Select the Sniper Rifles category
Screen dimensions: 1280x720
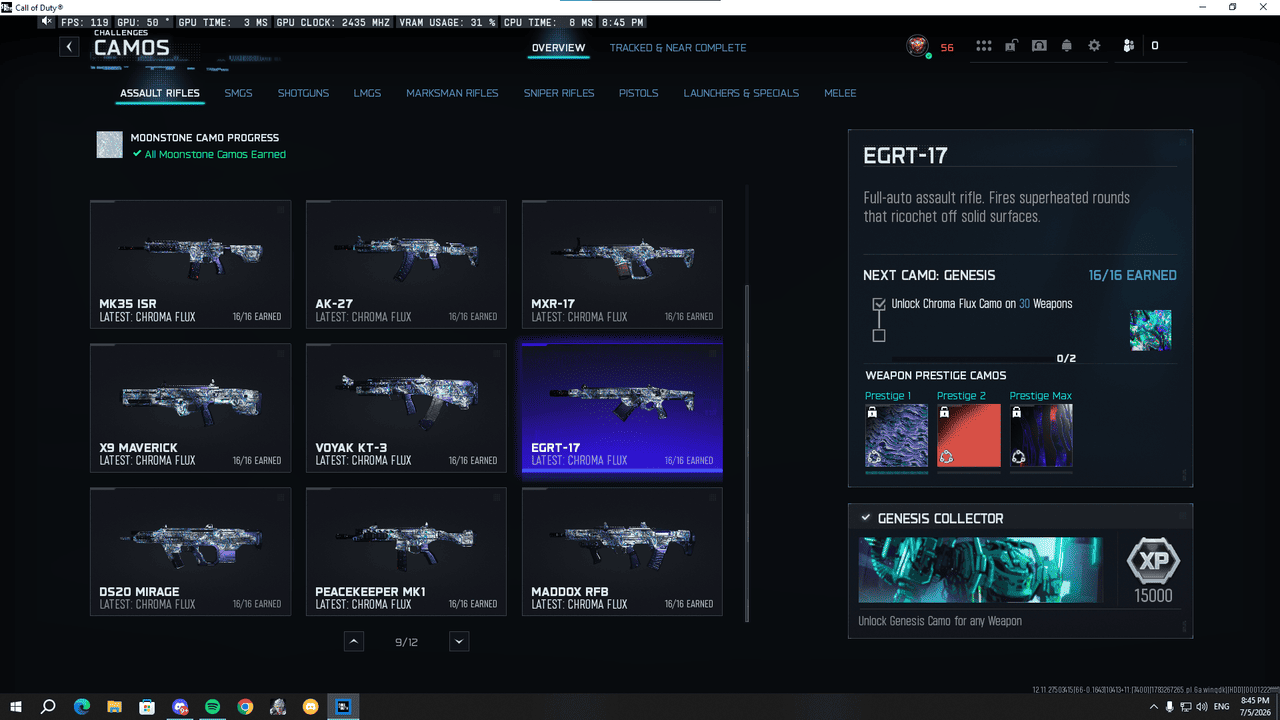[x=559, y=93]
